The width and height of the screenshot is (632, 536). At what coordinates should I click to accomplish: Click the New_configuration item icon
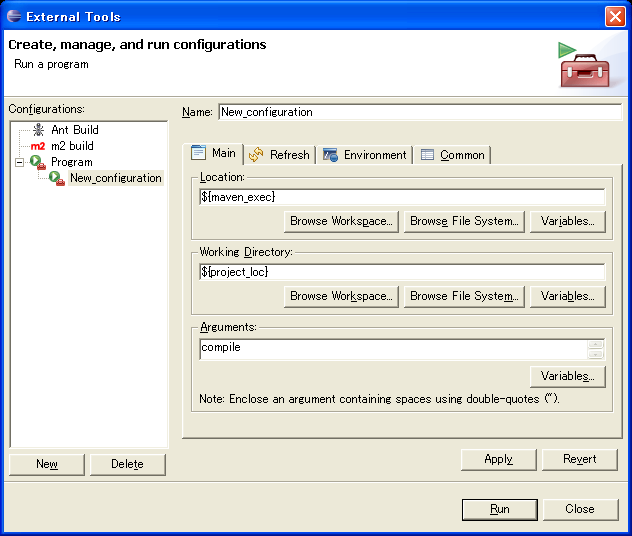(57, 178)
